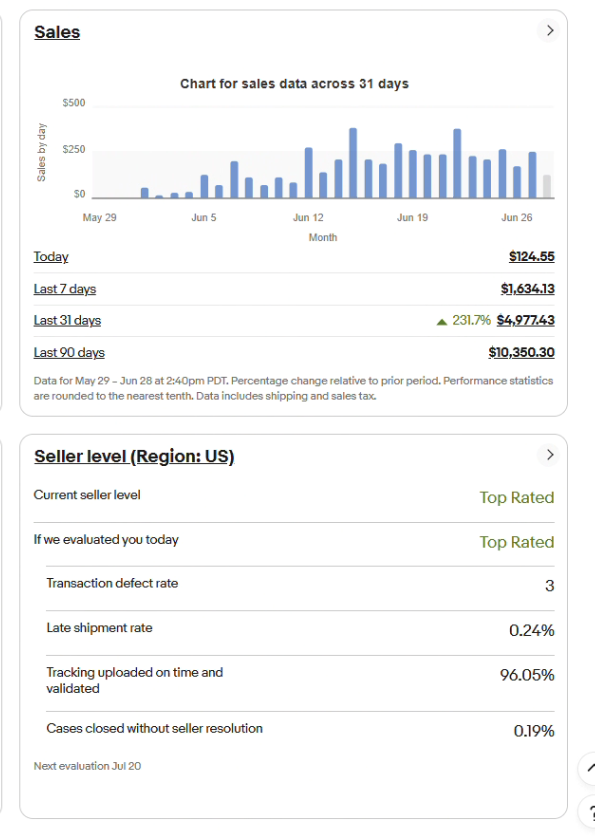
Task: Click the Transaction defect rate value 3
Action: [x=550, y=586]
